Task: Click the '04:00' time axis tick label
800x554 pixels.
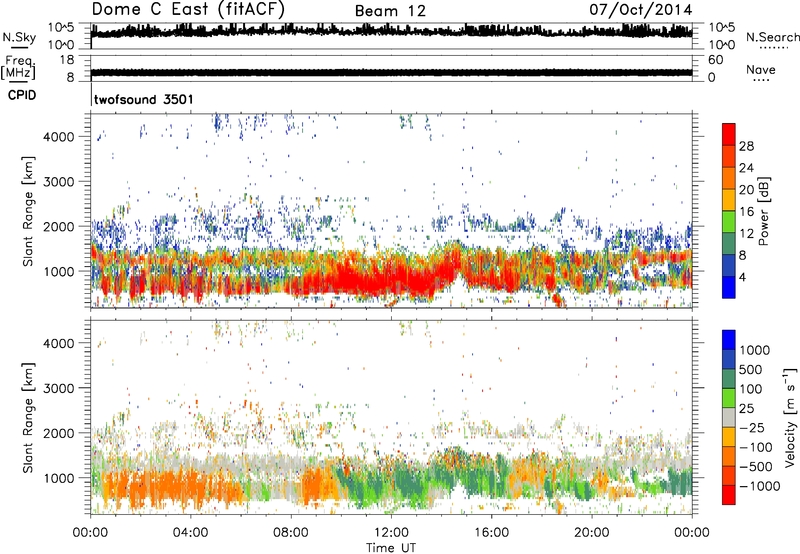Action: click(191, 533)
